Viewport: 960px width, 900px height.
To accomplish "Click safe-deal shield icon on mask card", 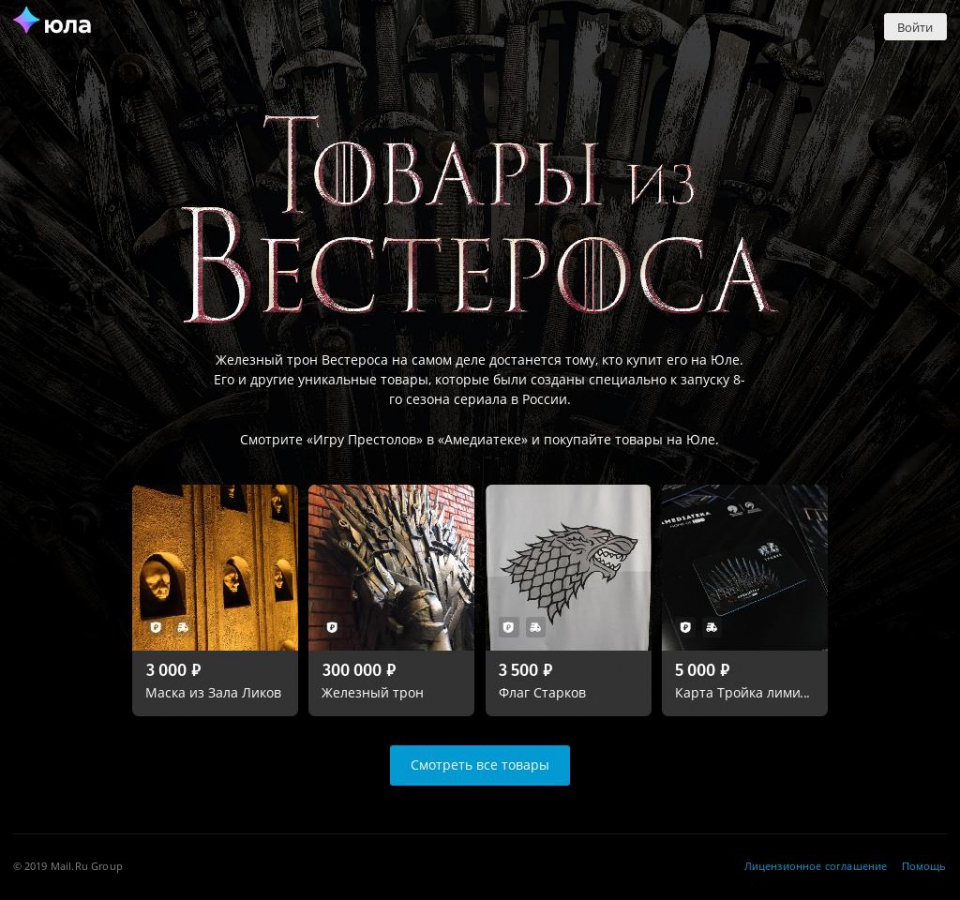I will coord(156,628).
